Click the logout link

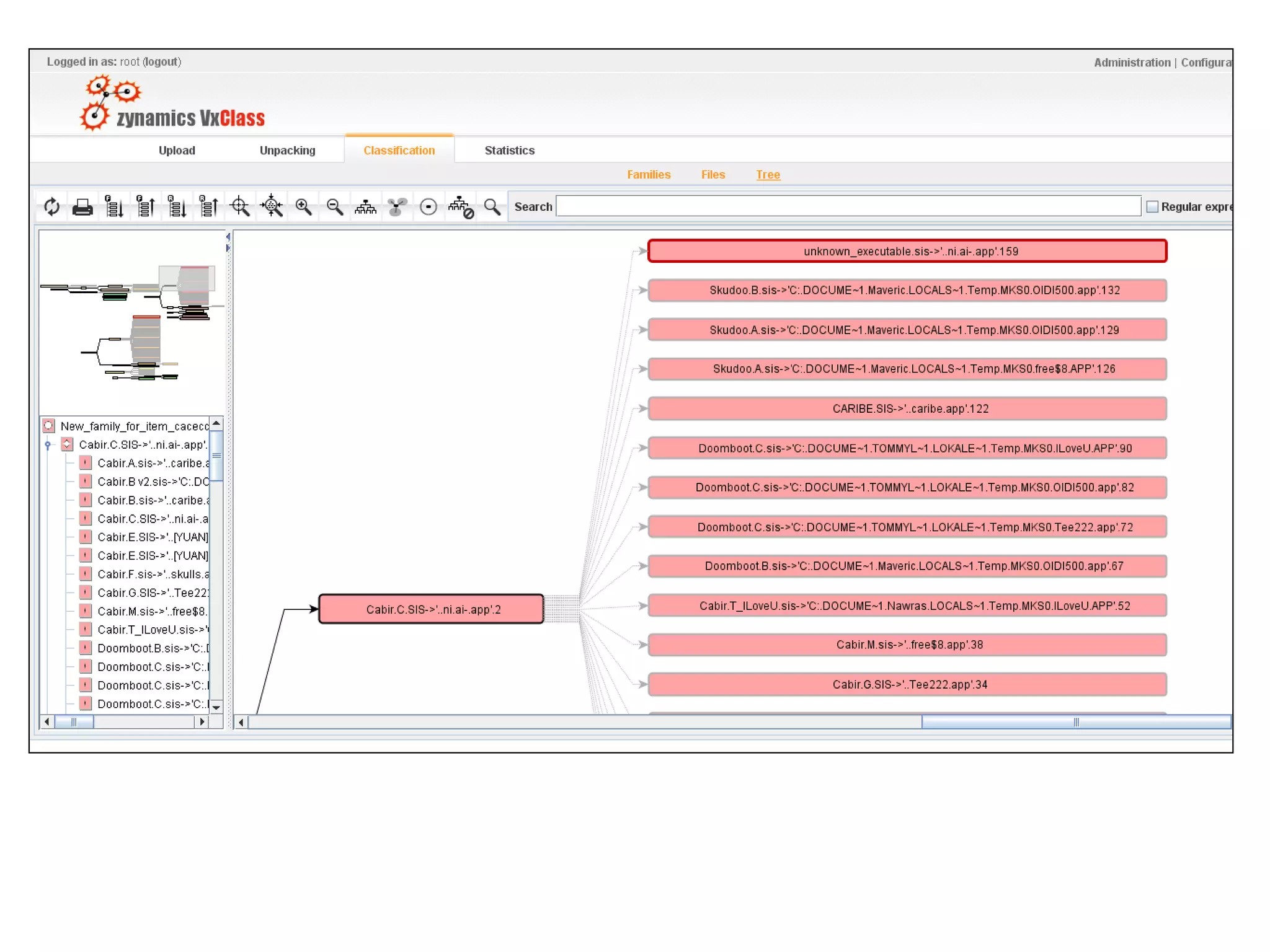coord(162,62)
